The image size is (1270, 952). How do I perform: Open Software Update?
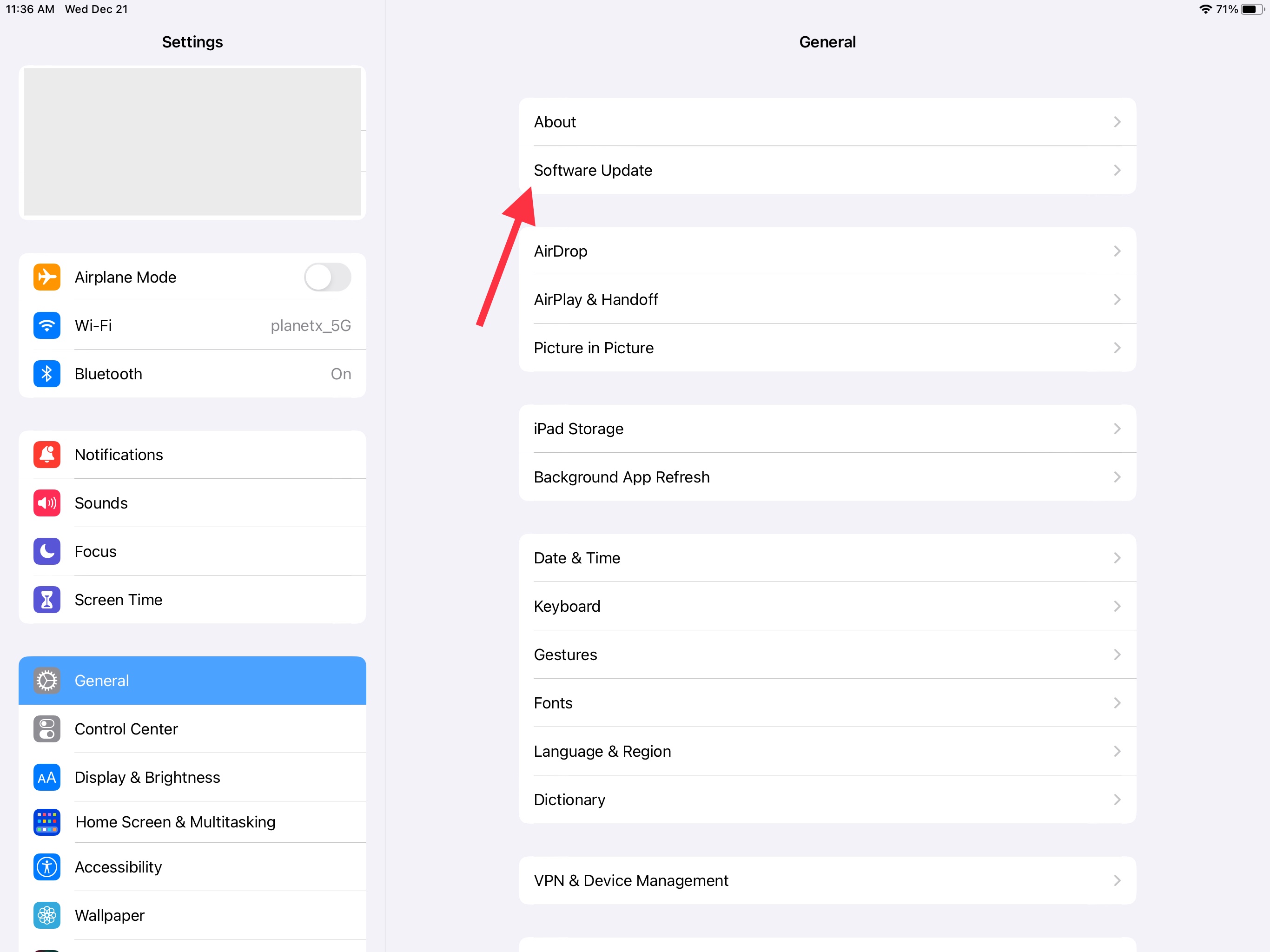(593, 171)
